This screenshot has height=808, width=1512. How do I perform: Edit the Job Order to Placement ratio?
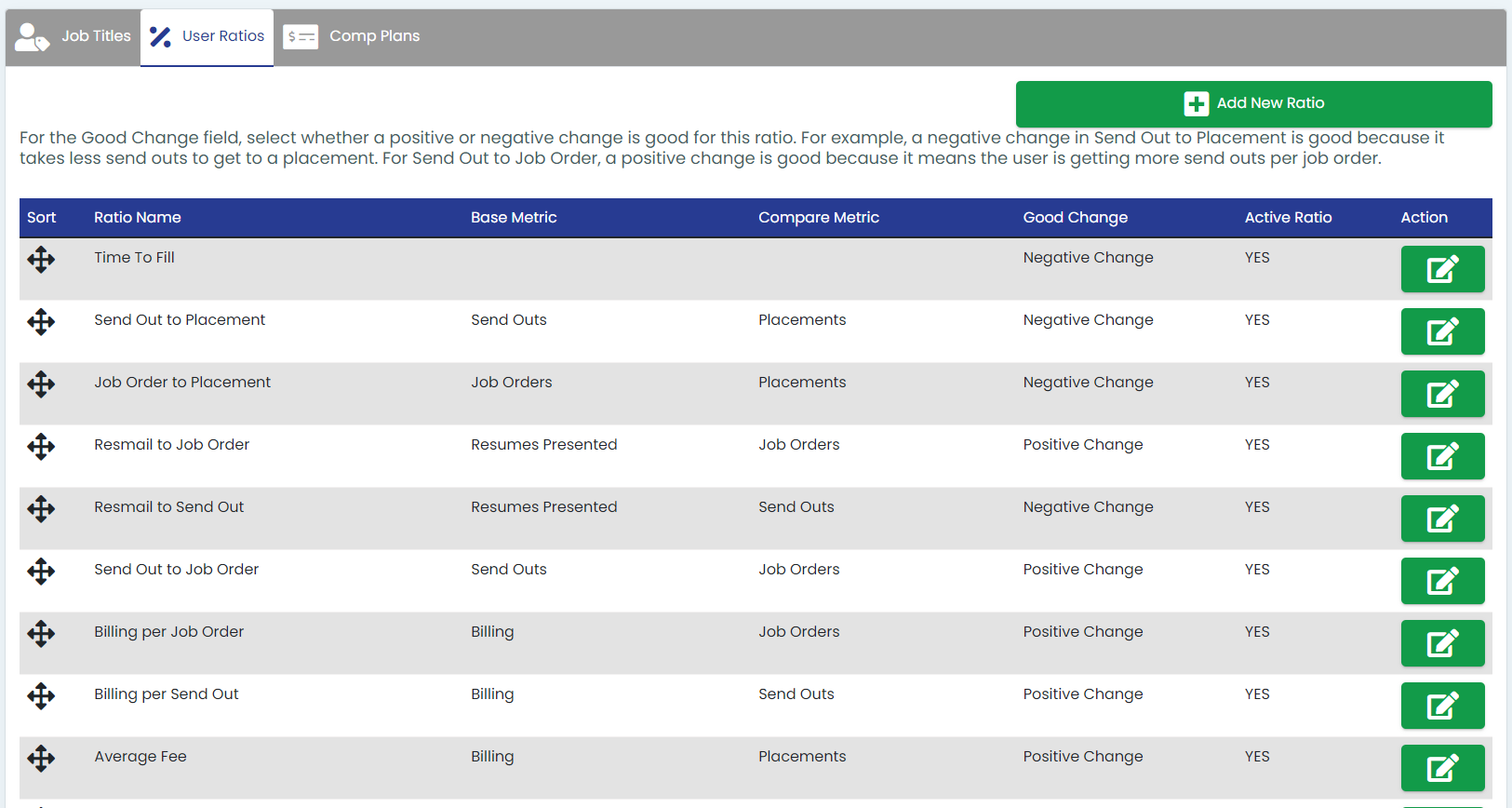[1442, 394]
